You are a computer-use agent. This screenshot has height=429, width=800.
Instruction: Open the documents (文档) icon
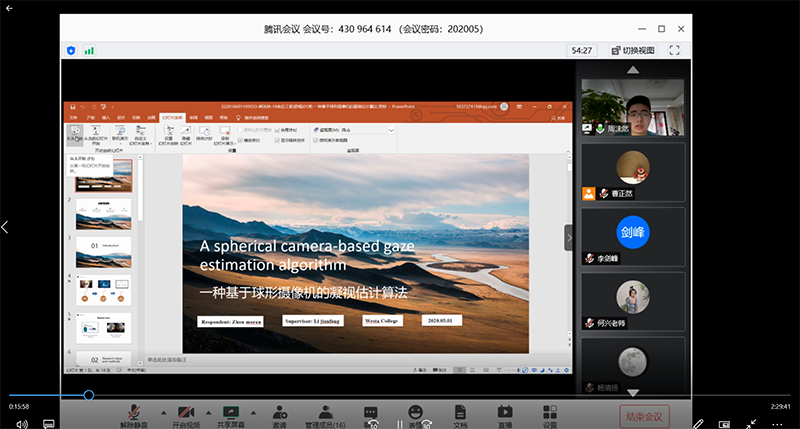(460, 414)
